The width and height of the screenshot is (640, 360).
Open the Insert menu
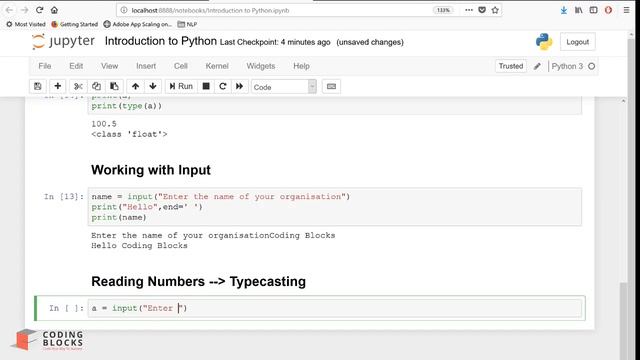point(146,66)
